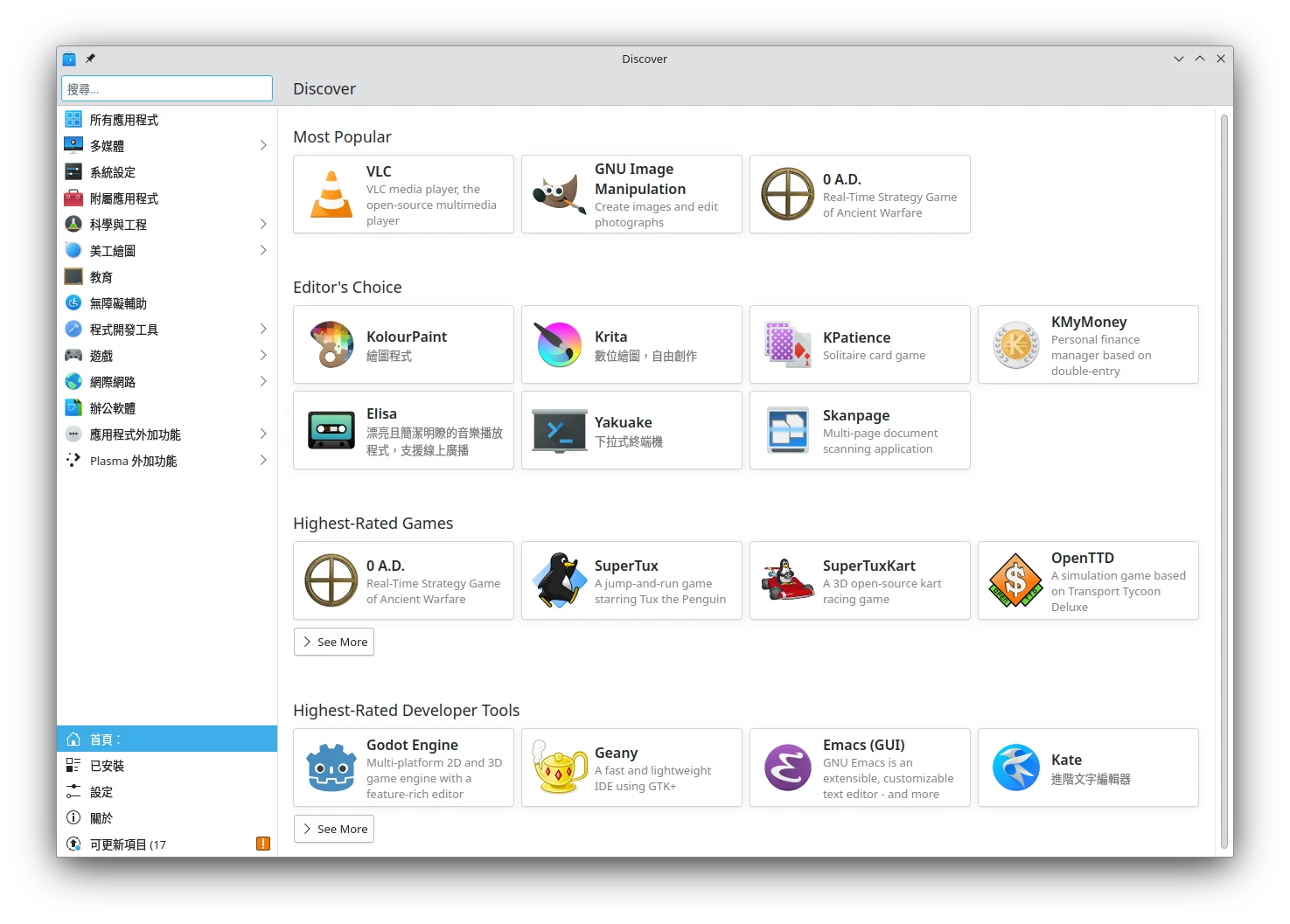Click the vertical scrollbar on the right
The height and width of the screenshot is (924, 1290).
point(1224,479)
